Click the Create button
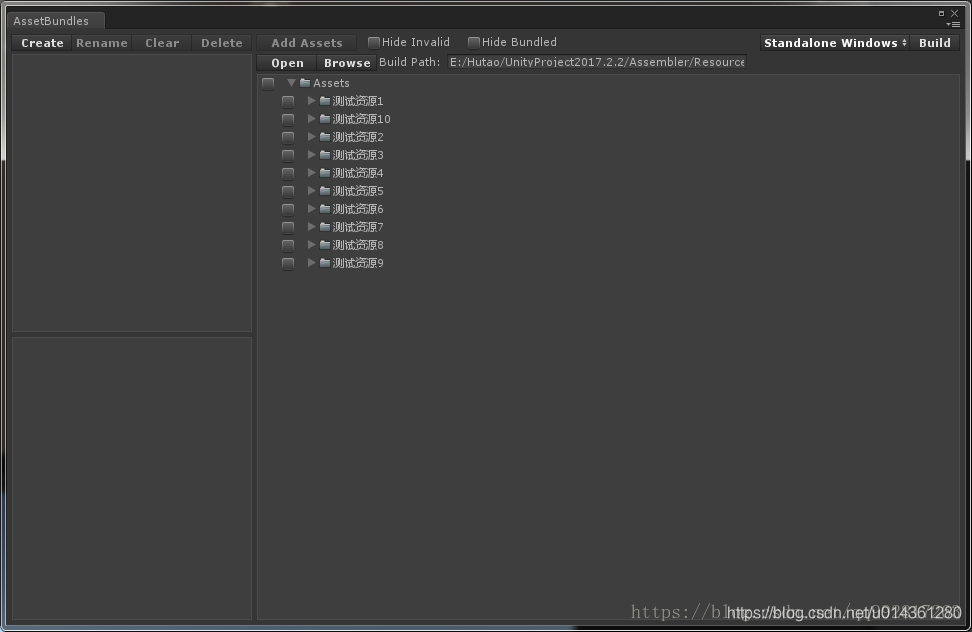This screenshot has height=632, width=972. click(x=42, y=43)
